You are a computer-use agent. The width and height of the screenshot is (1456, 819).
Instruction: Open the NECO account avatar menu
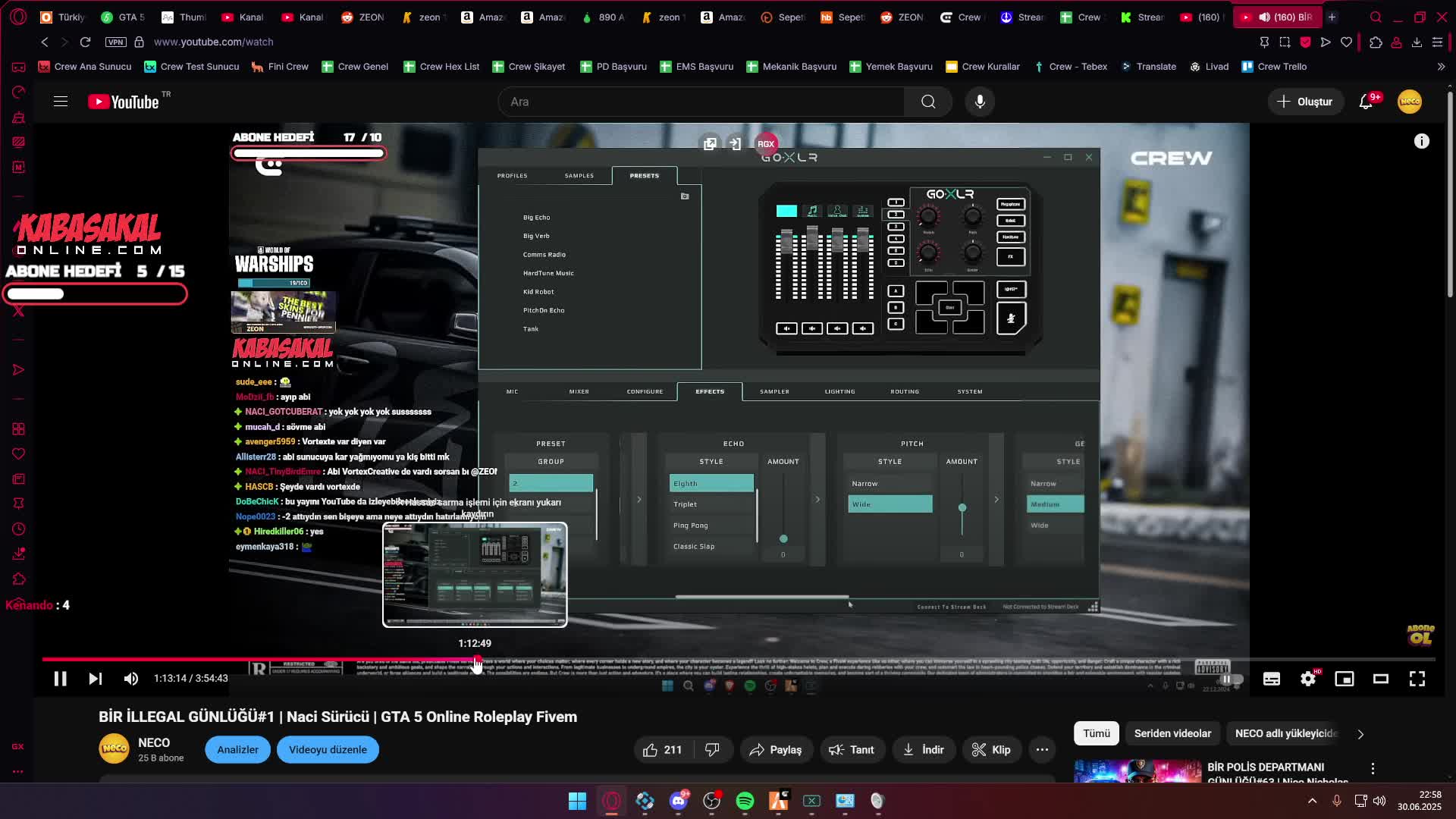1410,102
